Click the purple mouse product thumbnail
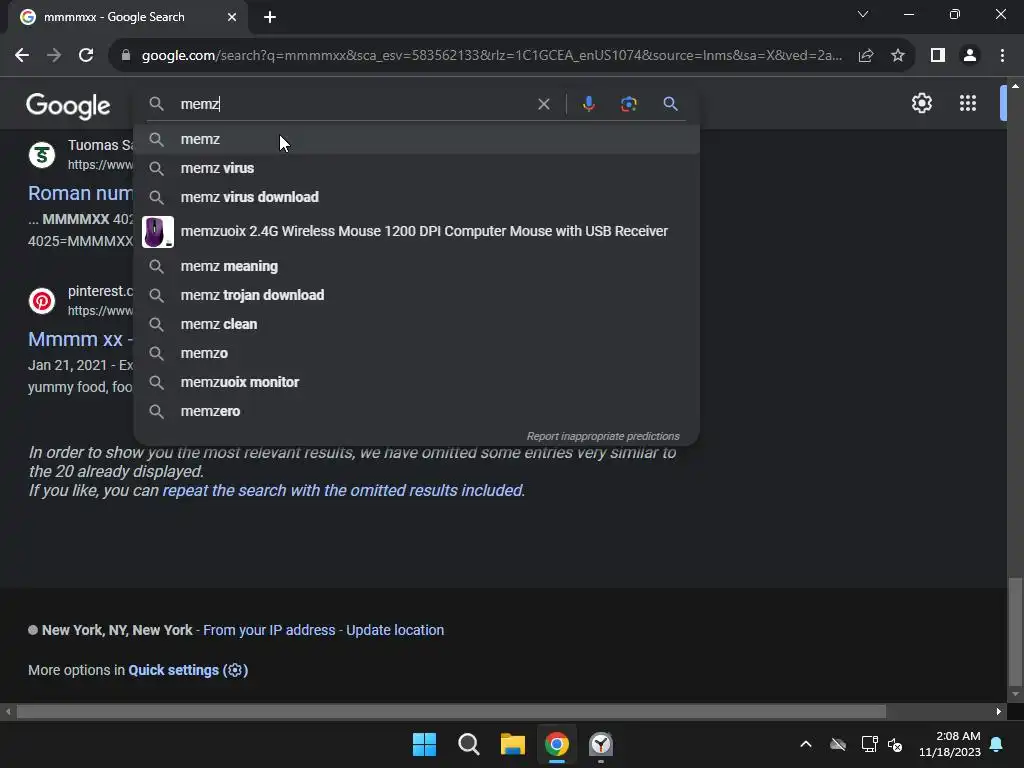 pyautogui.click(x=158, y=232)
